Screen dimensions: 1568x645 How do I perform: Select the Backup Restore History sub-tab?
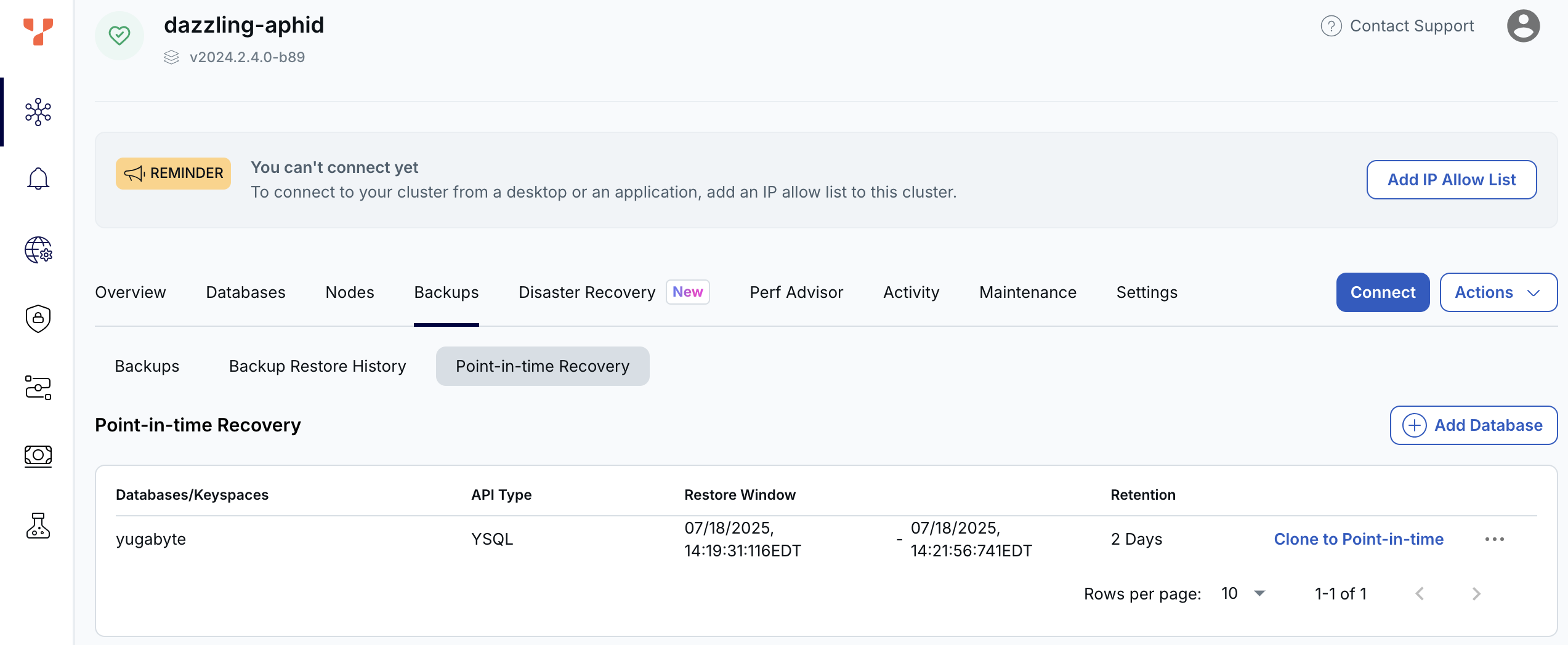point(317,366)
